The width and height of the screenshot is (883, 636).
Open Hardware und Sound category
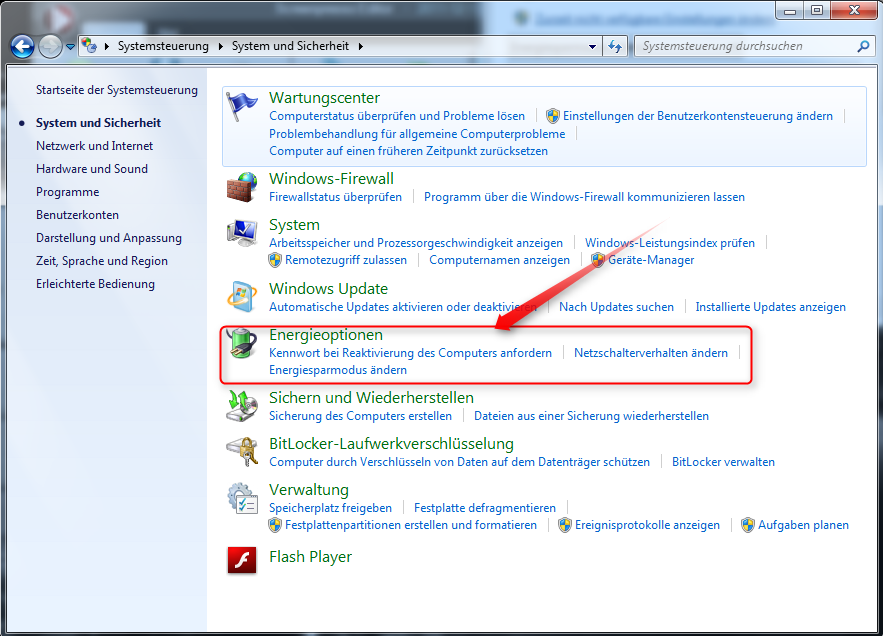[92, 169]
